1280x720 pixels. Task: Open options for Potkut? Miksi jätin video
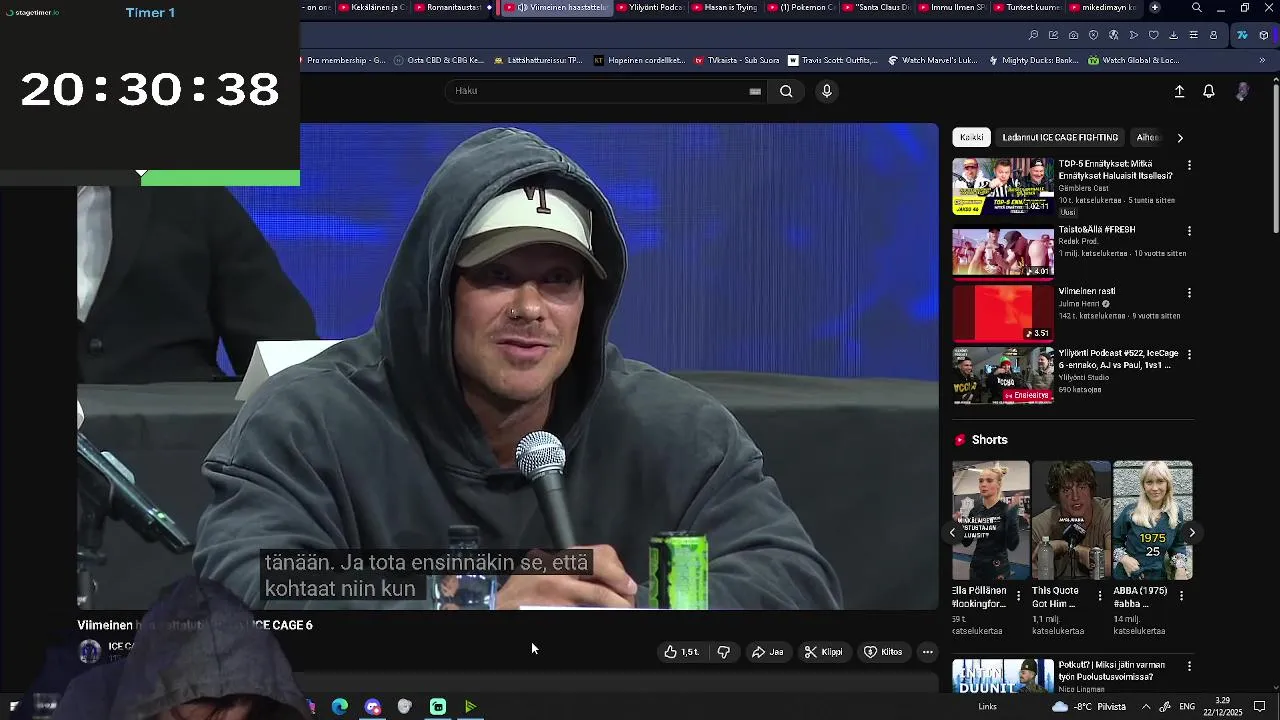(1189, 666)
